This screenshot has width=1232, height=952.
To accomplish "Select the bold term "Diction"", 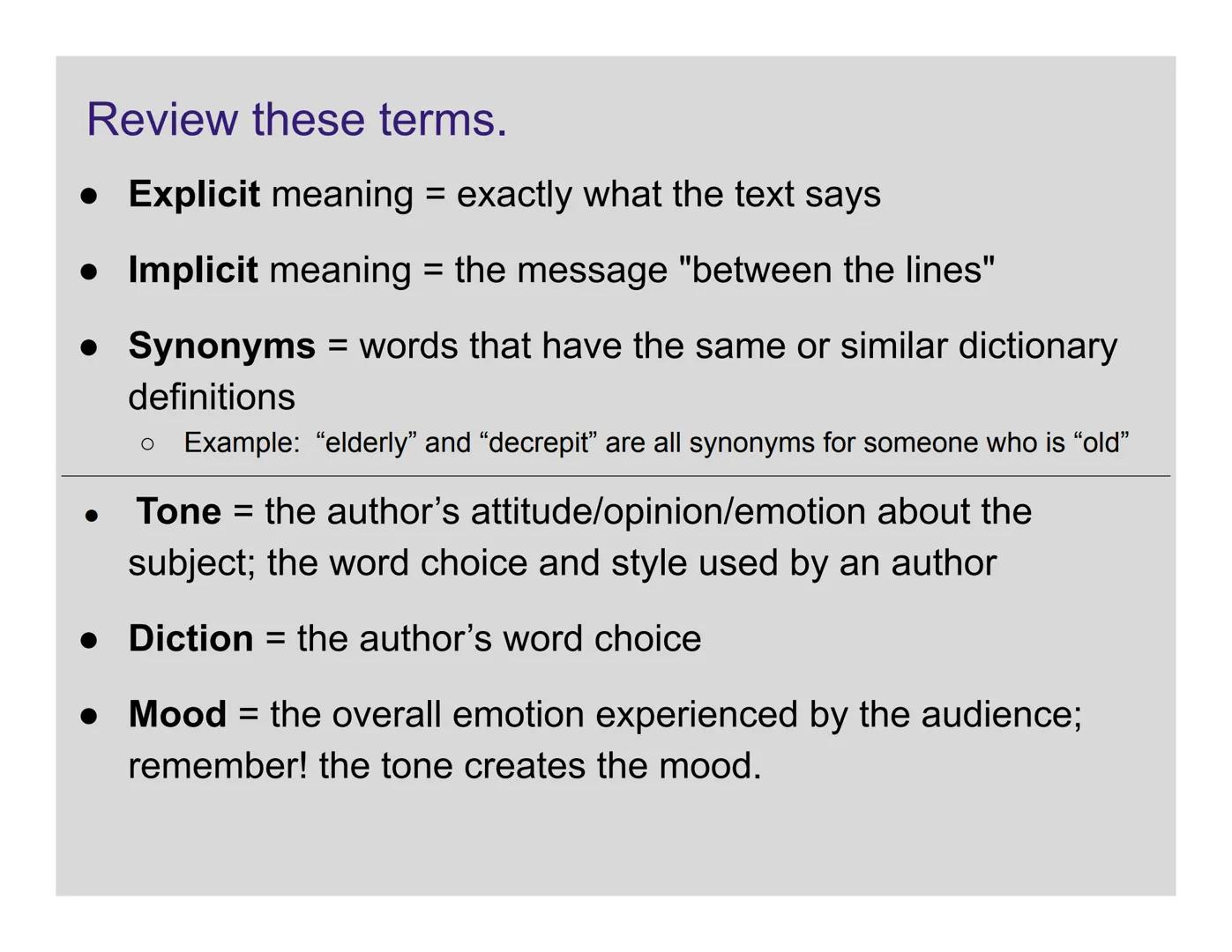I will [x=190, y=638].
